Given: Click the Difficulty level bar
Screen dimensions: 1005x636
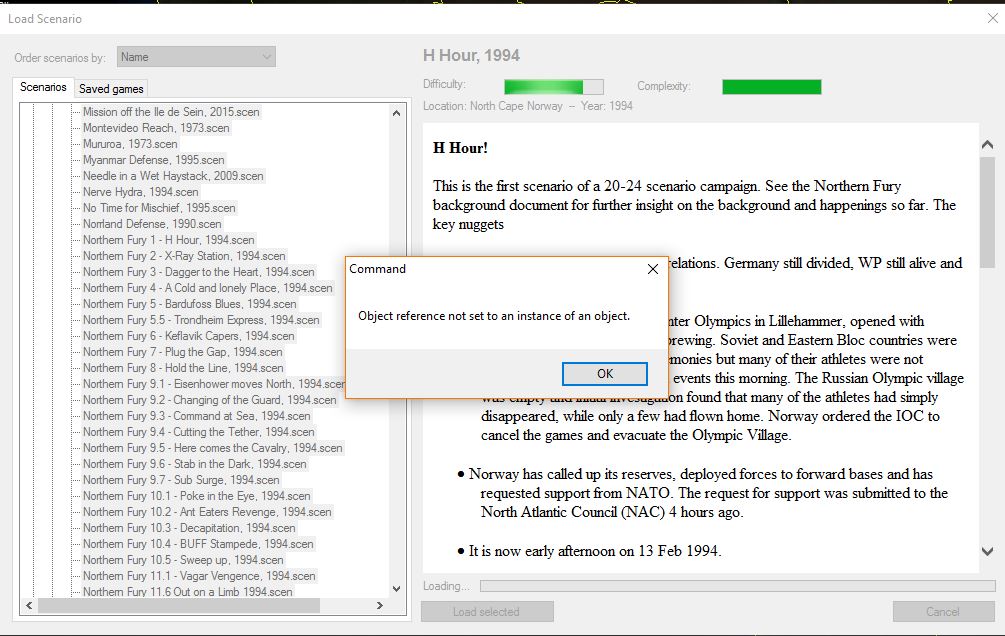Looking at the screenshot, I should [x=554, y=87].
